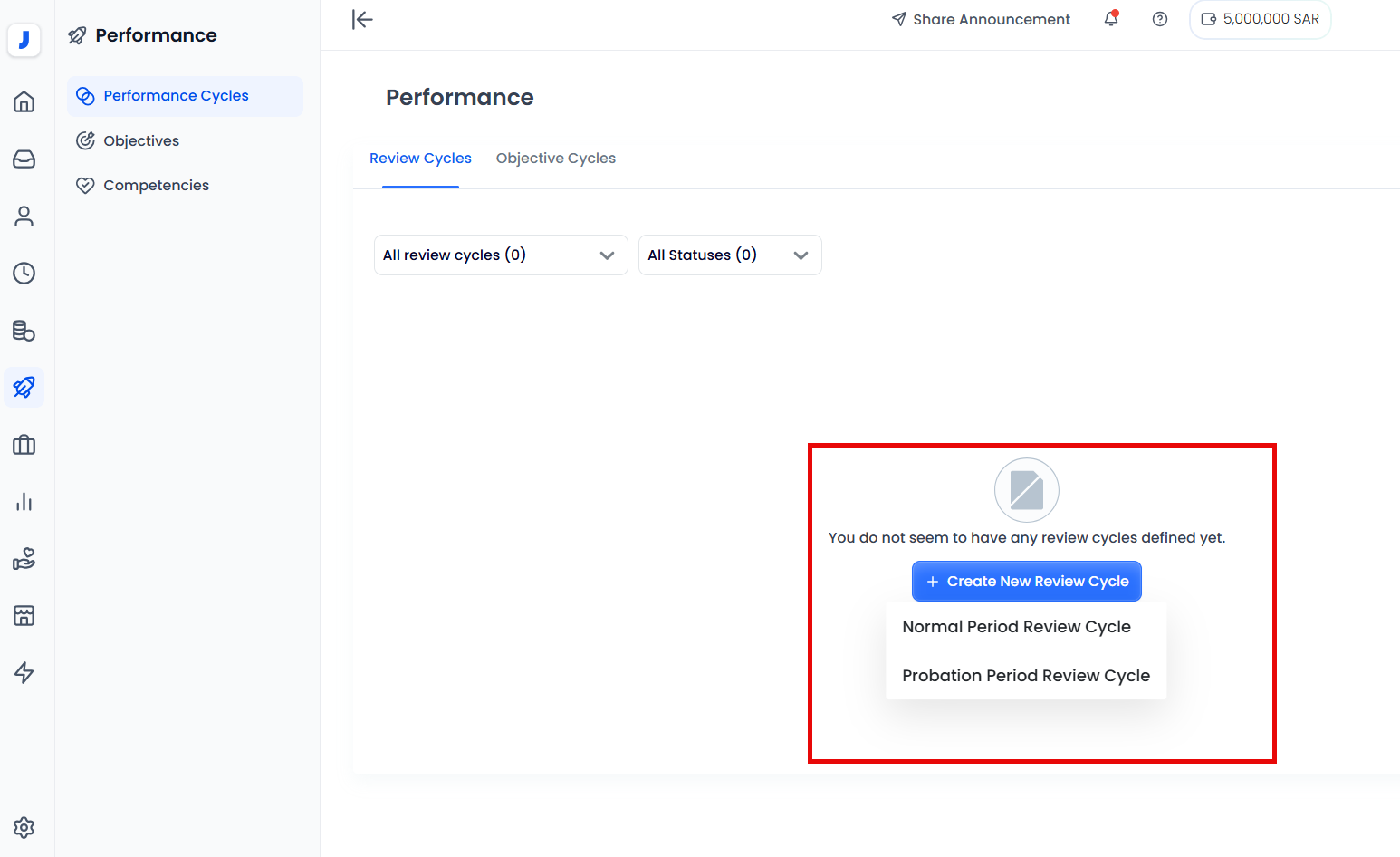The height and width of the screenshot is (857, 1400).
Task: Click the home icon in the sidebar
Action: (24, 101)
